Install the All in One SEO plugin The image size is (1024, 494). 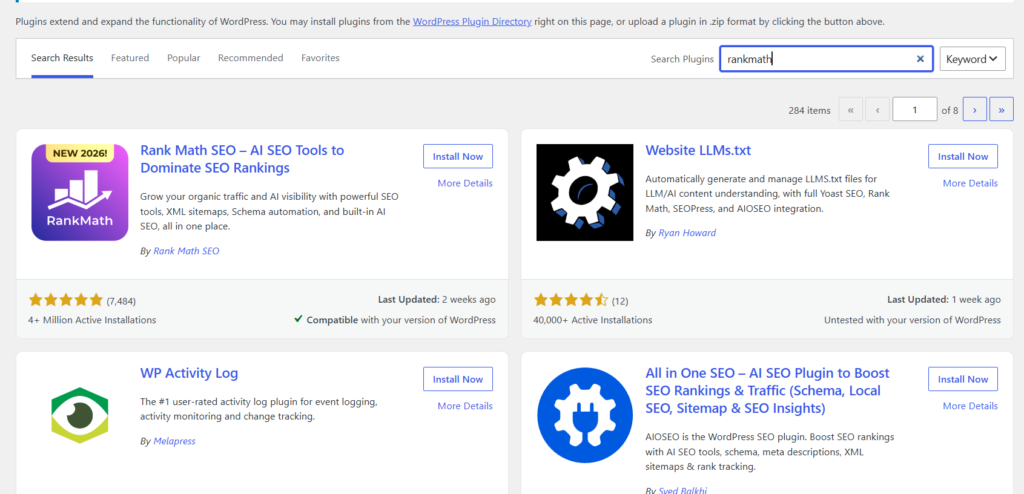pyautogui.click(x=963, y=379)
